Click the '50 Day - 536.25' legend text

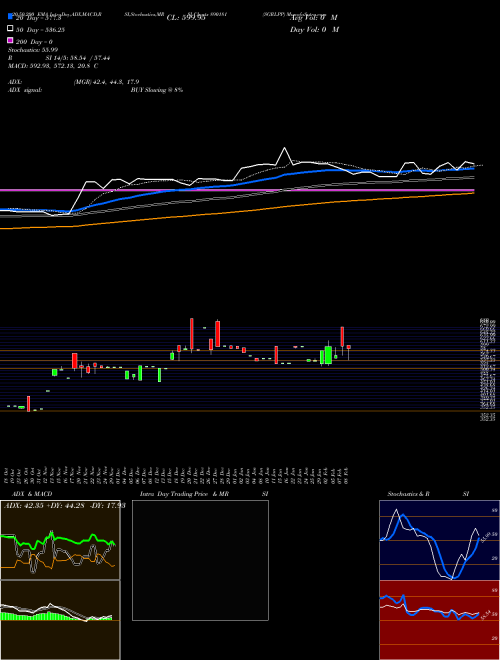point(40,30)
